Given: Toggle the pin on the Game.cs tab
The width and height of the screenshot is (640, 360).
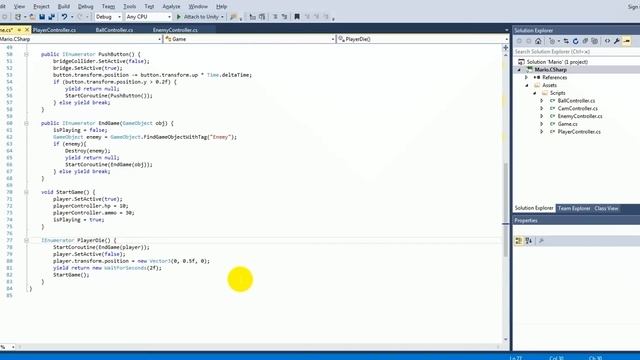Looking at the screenshot, I should [x=19, y=30].
